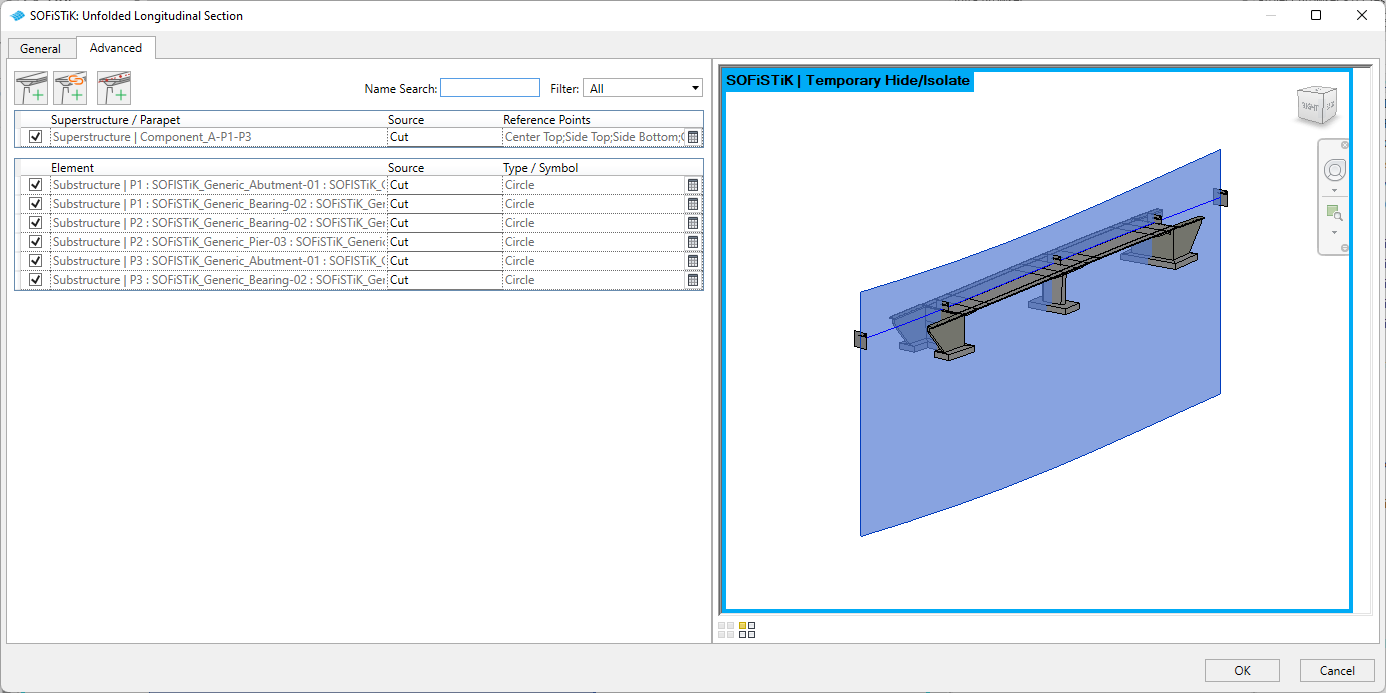Focus the Name Search input field

[x=490, y=88]
